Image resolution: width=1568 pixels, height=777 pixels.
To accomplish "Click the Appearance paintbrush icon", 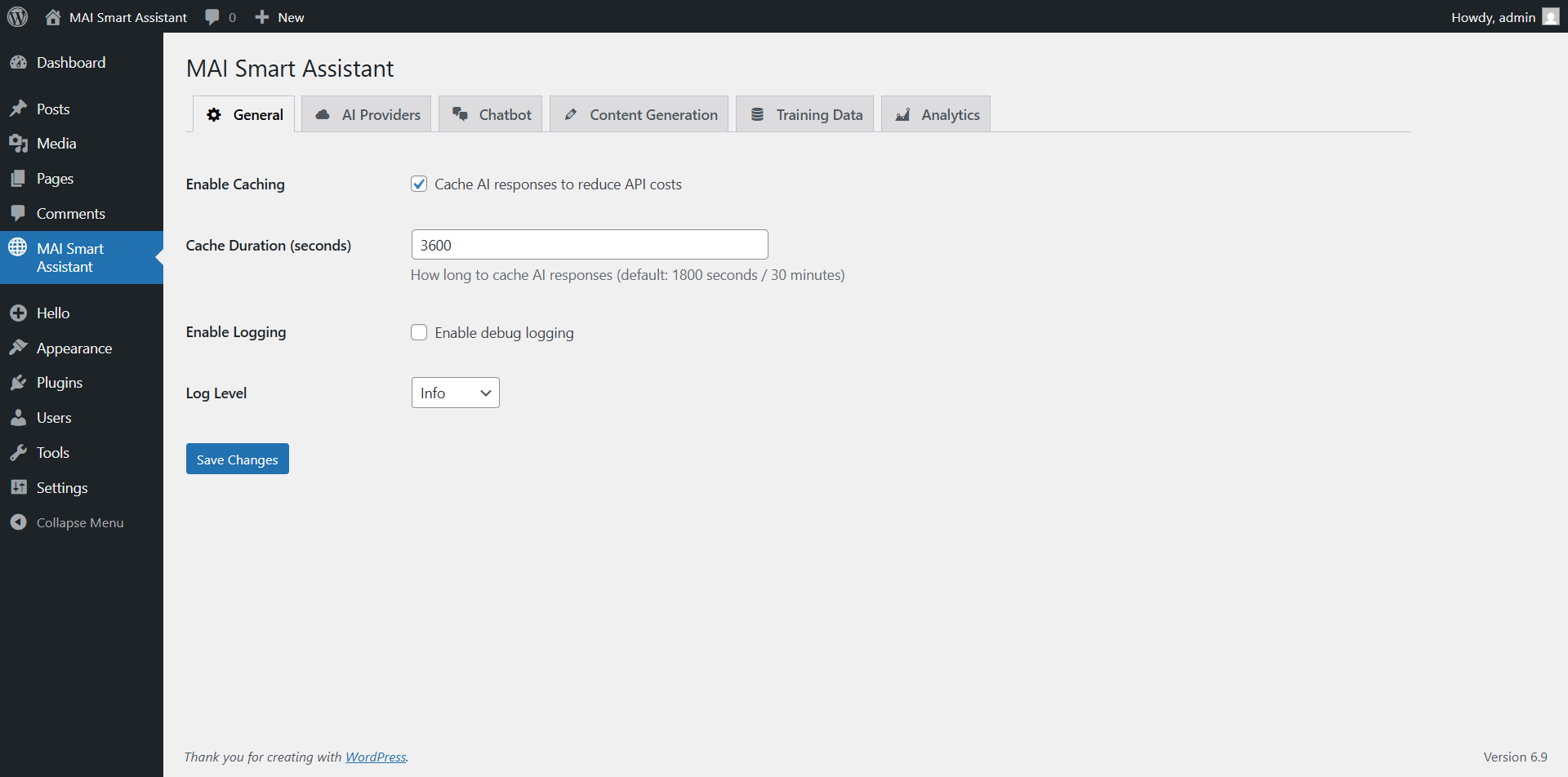I will (x=18, y=348).
